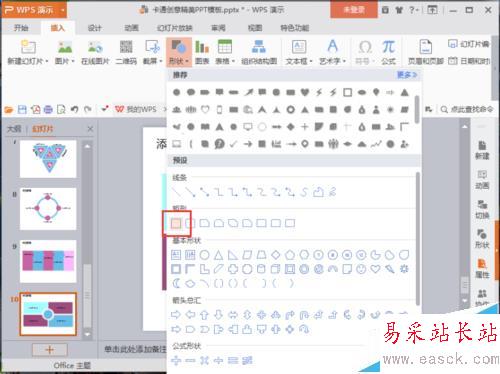The height and width of the screenshot is (374, 500).
Task: Click 新建 in the right sidebar
Action: [482, 150]
